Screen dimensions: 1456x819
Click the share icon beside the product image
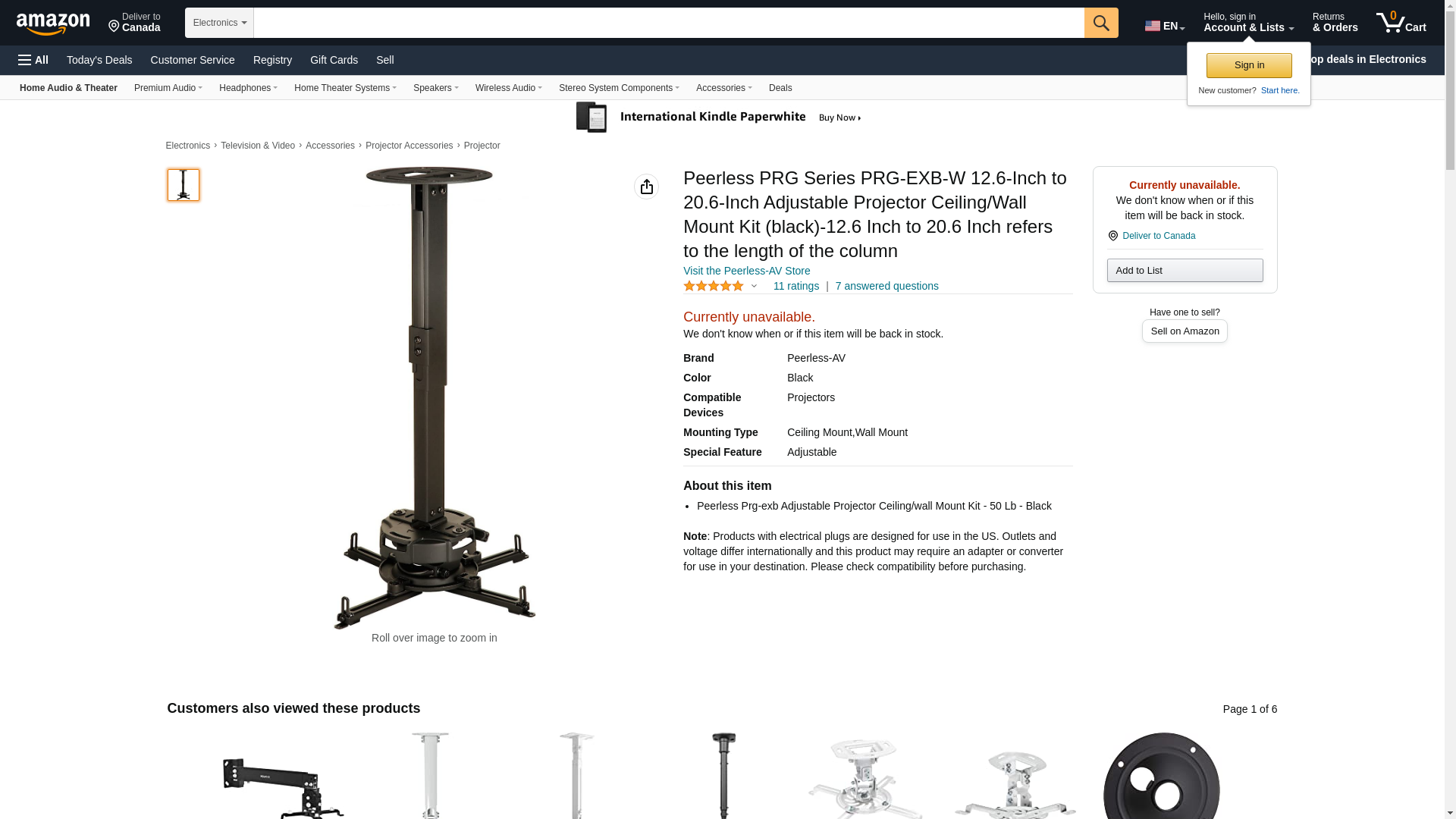[646, 187]
